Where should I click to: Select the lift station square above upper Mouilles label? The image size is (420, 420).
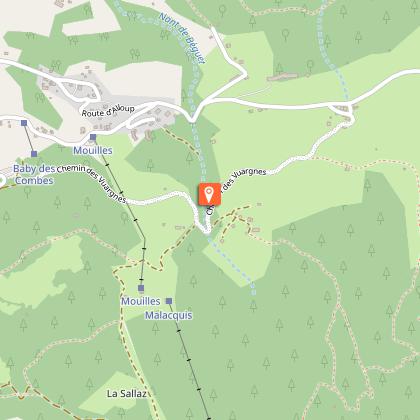93,137
